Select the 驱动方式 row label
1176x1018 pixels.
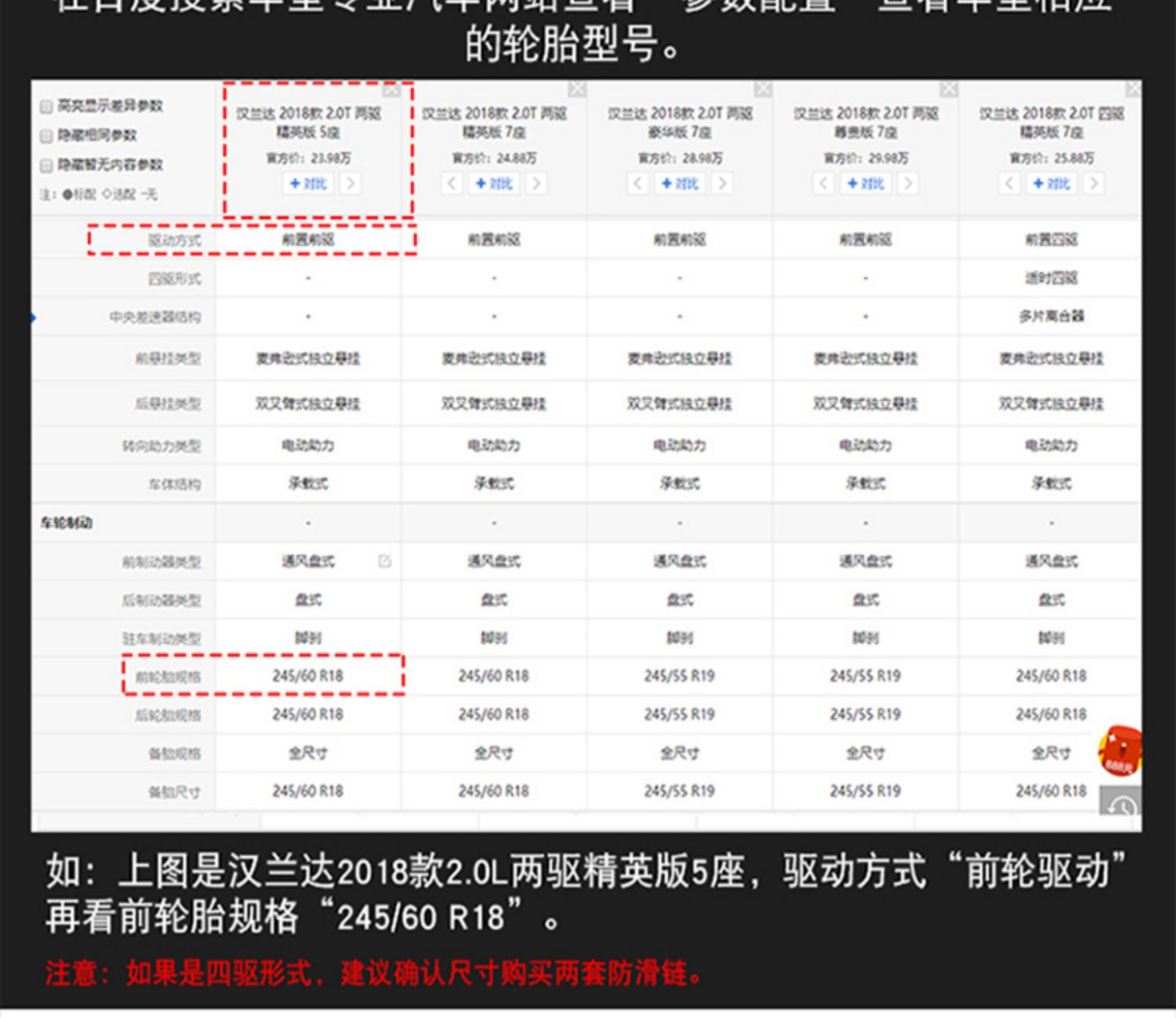[x=175, y=241]
